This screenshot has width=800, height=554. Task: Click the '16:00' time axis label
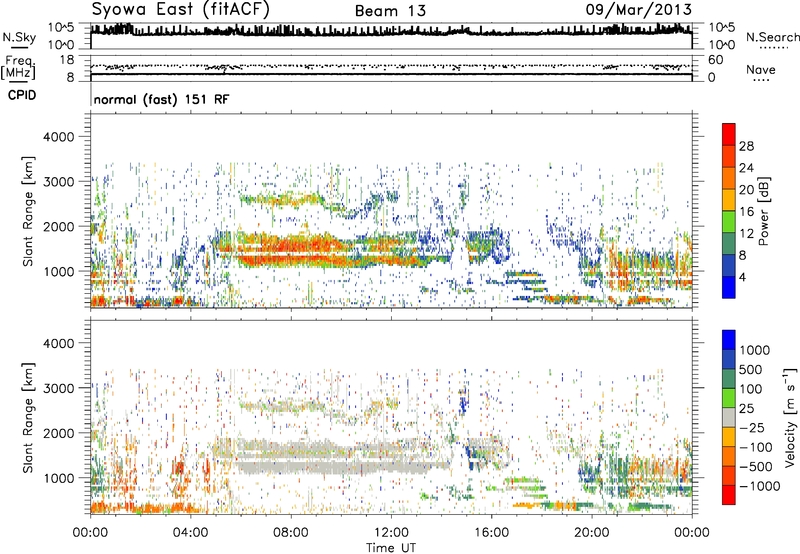coord(491,533)
